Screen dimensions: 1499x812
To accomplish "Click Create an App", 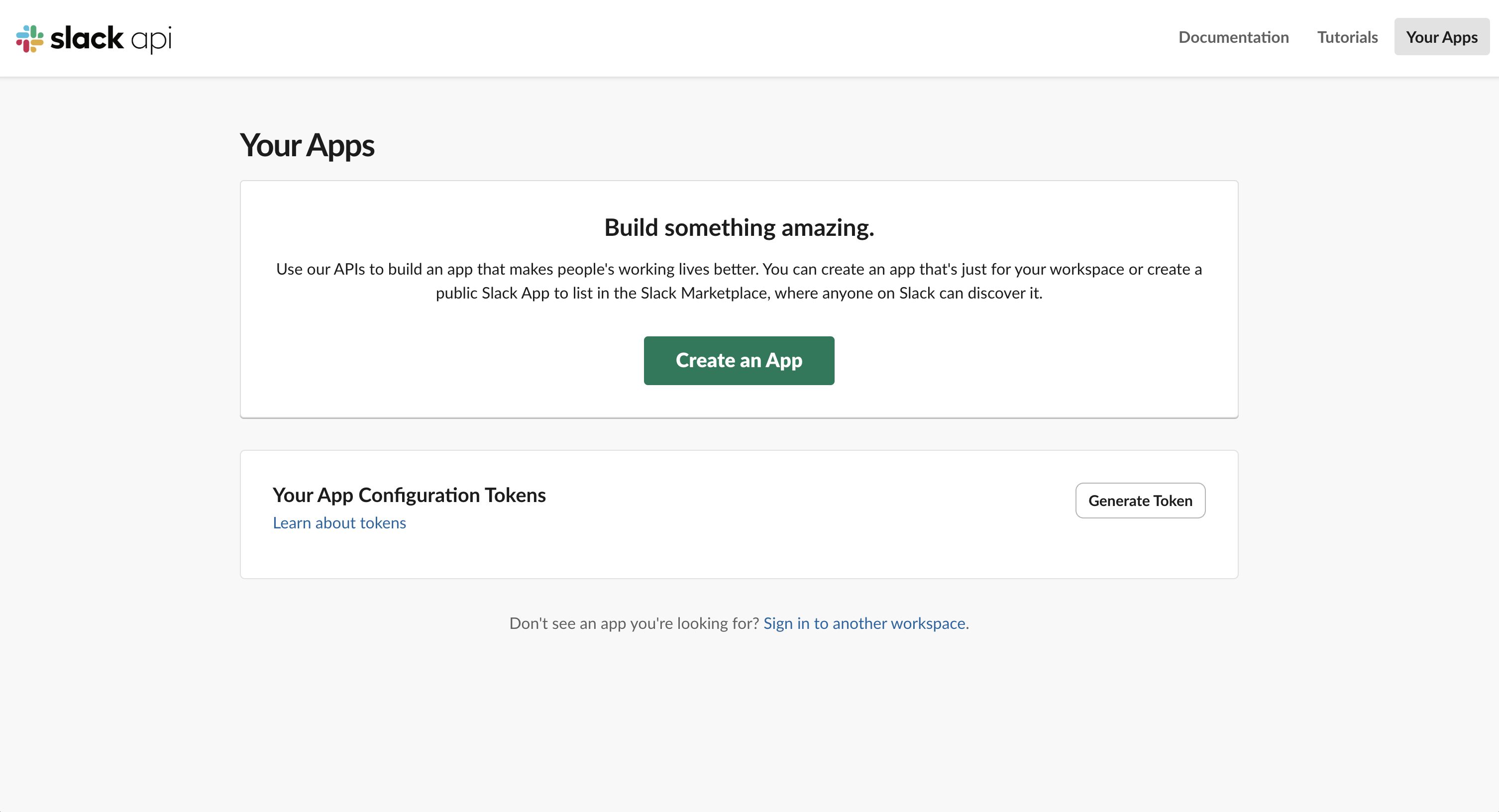I will point(739,360).
